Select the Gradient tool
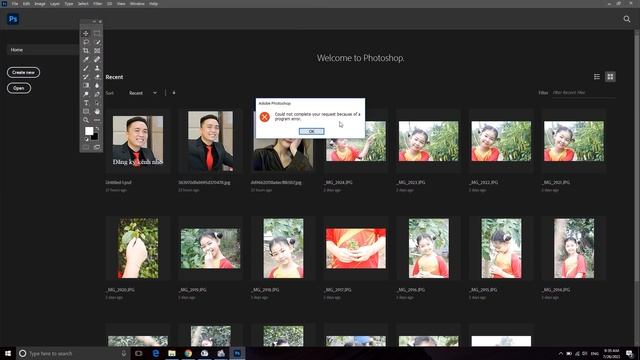This screenshot has height=360, width=640. coord(86,85)
